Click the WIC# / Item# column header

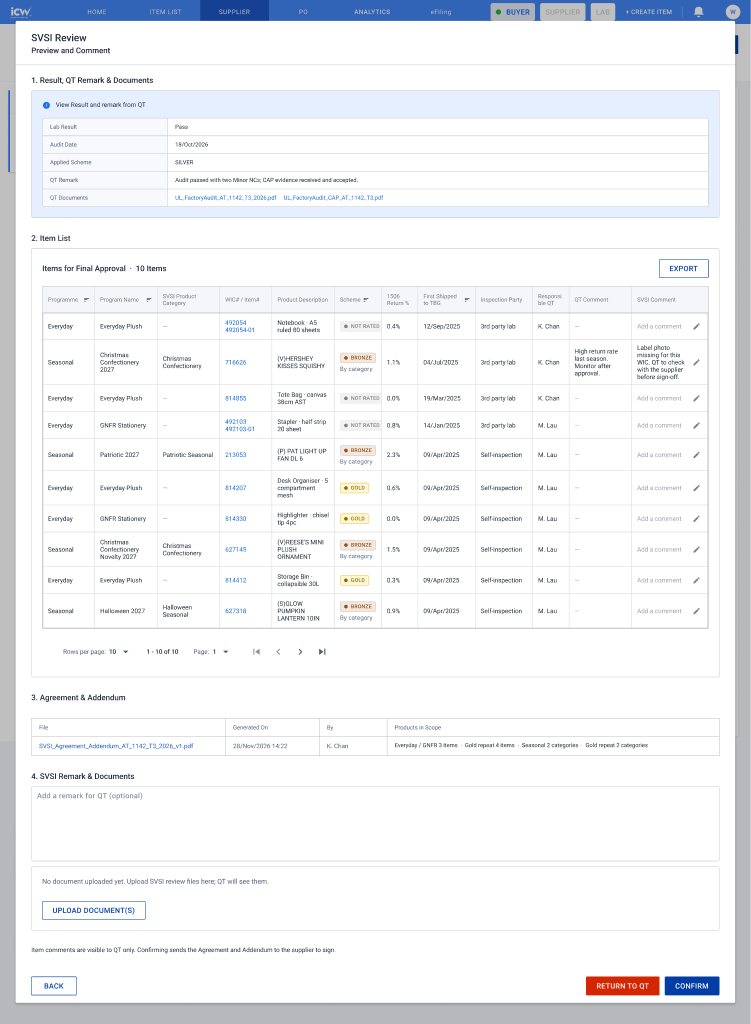(242, 300)
